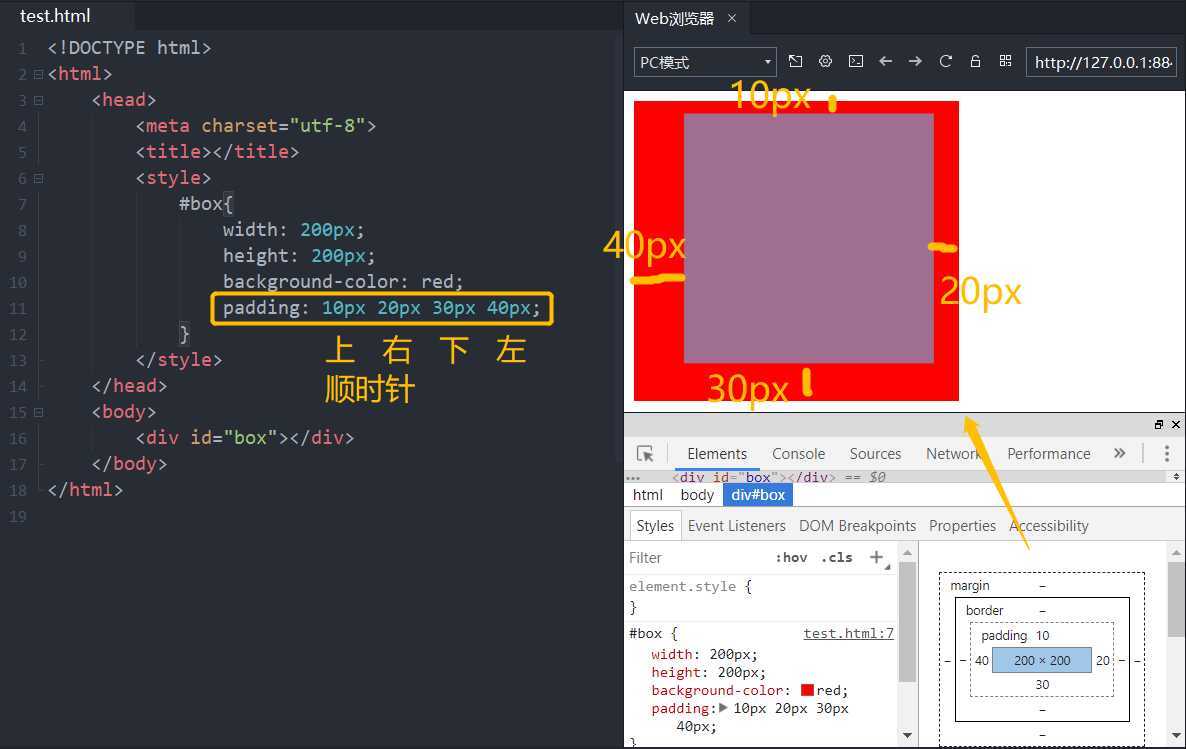Open the Event Listeners sidebar tab
The width and height of the screenshot is (1186, 749).
pos(737,526)
